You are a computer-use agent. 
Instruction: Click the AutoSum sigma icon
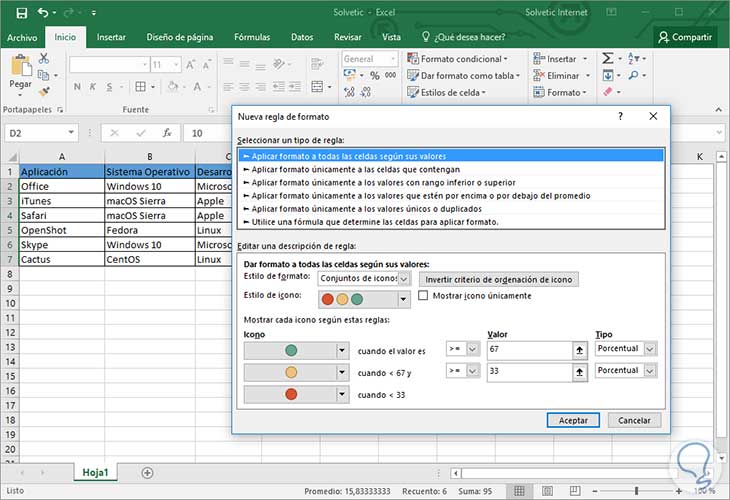(x=607, y=59)
